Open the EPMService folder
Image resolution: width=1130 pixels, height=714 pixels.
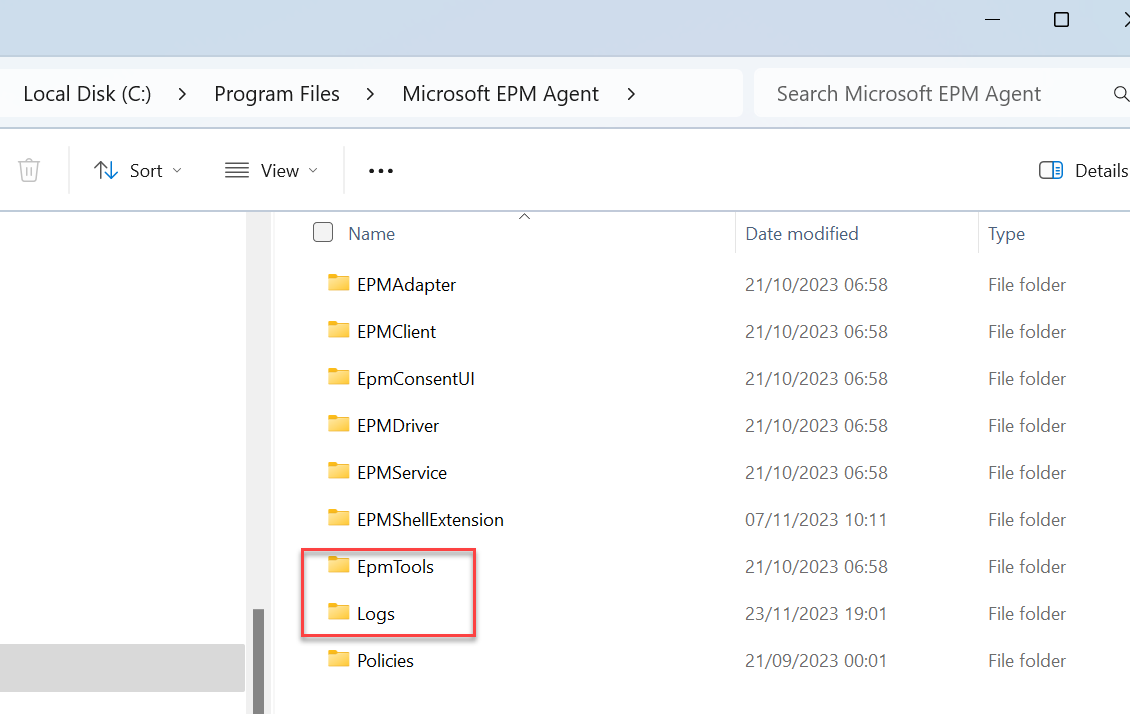(403, 472)
